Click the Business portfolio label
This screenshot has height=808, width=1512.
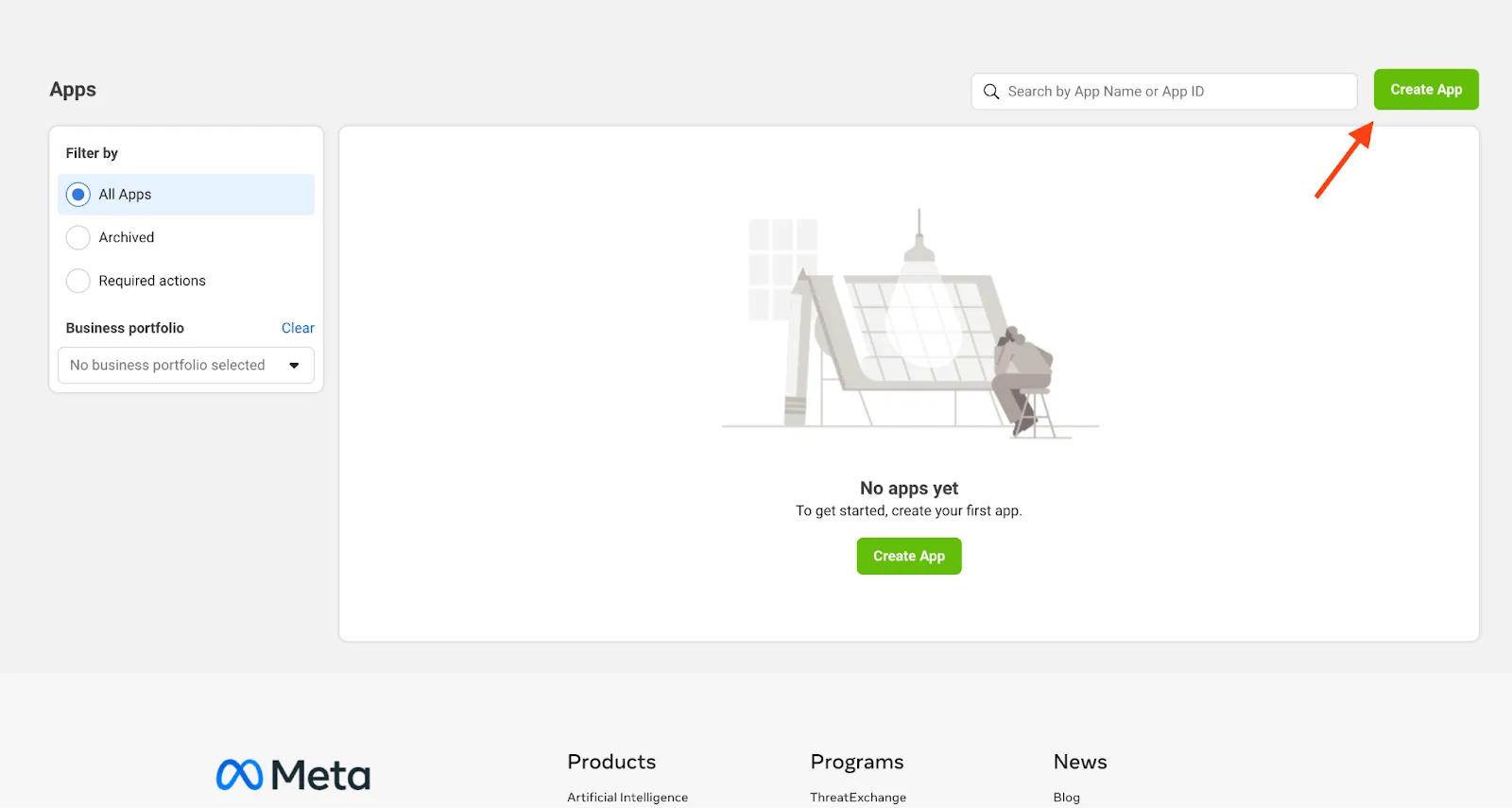pyautogui.click(x=125, y=328)
